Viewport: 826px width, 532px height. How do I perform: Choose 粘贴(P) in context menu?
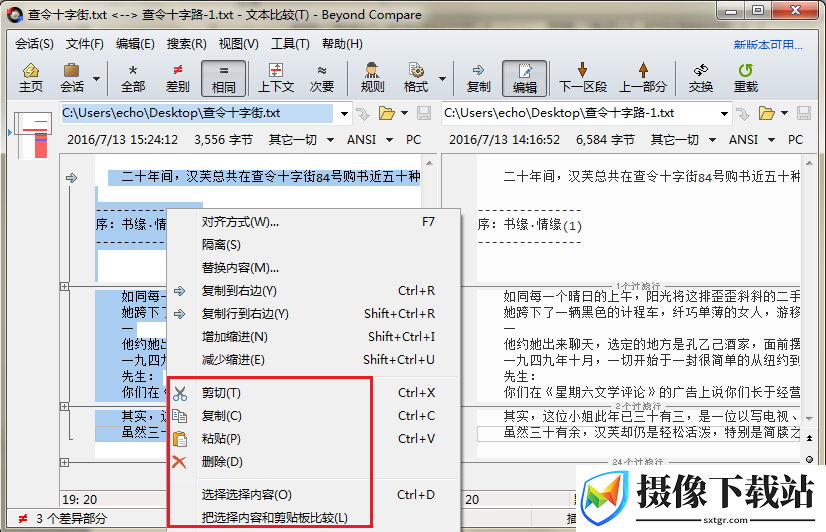316,439
